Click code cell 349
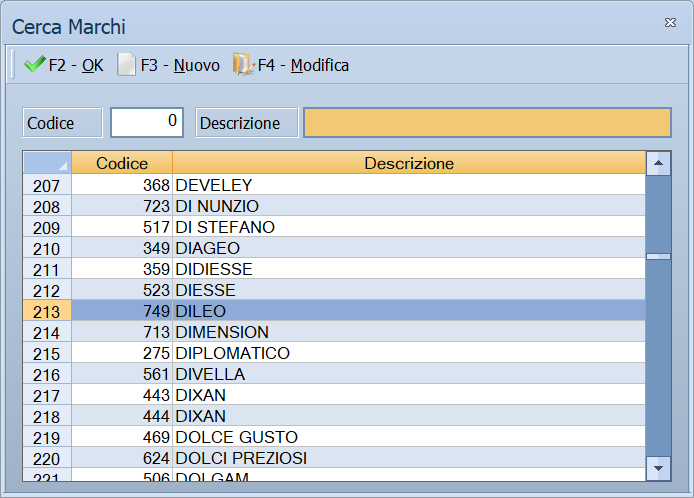 click(x=122, y=248)
